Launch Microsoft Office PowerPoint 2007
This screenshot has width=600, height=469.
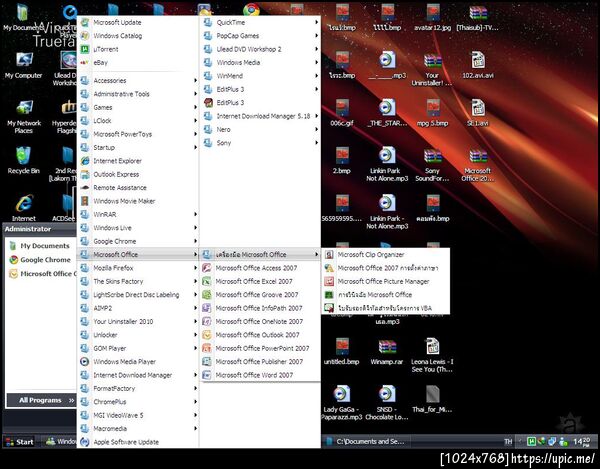pyautogui.click(x=260, y=348)
